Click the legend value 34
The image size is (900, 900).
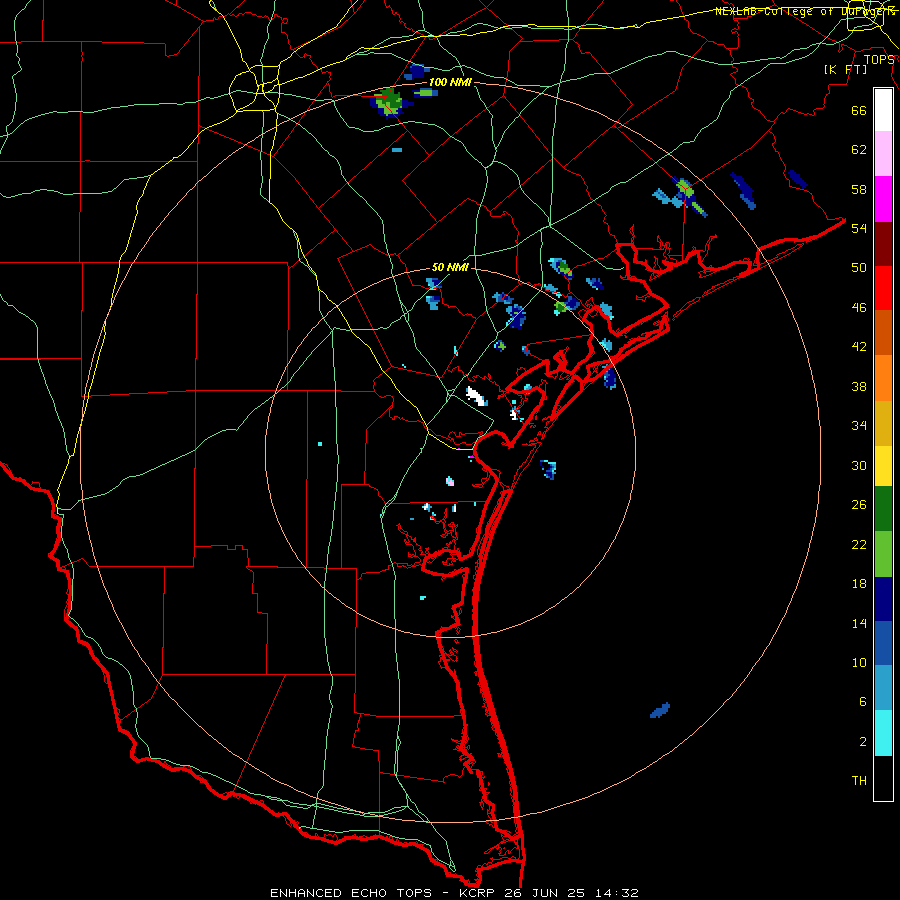point(859,426)
